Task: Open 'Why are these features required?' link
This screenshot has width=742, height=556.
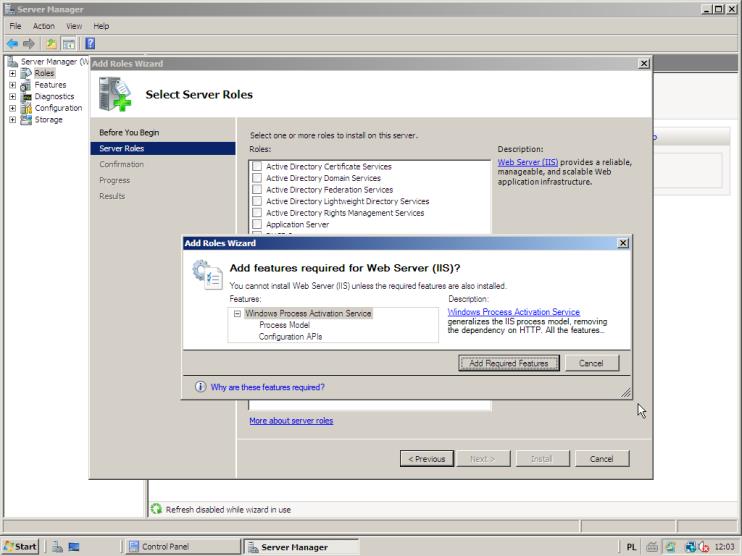Action: 267,387
